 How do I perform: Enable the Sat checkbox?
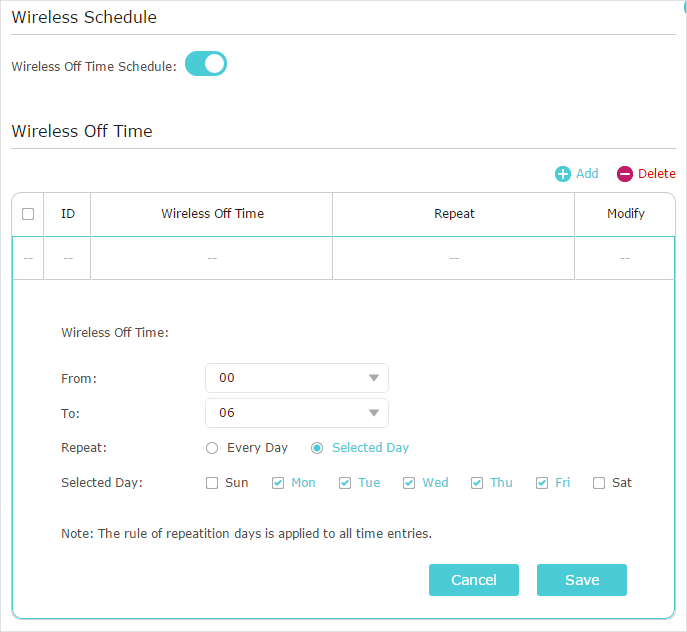(x=599, y=483)
